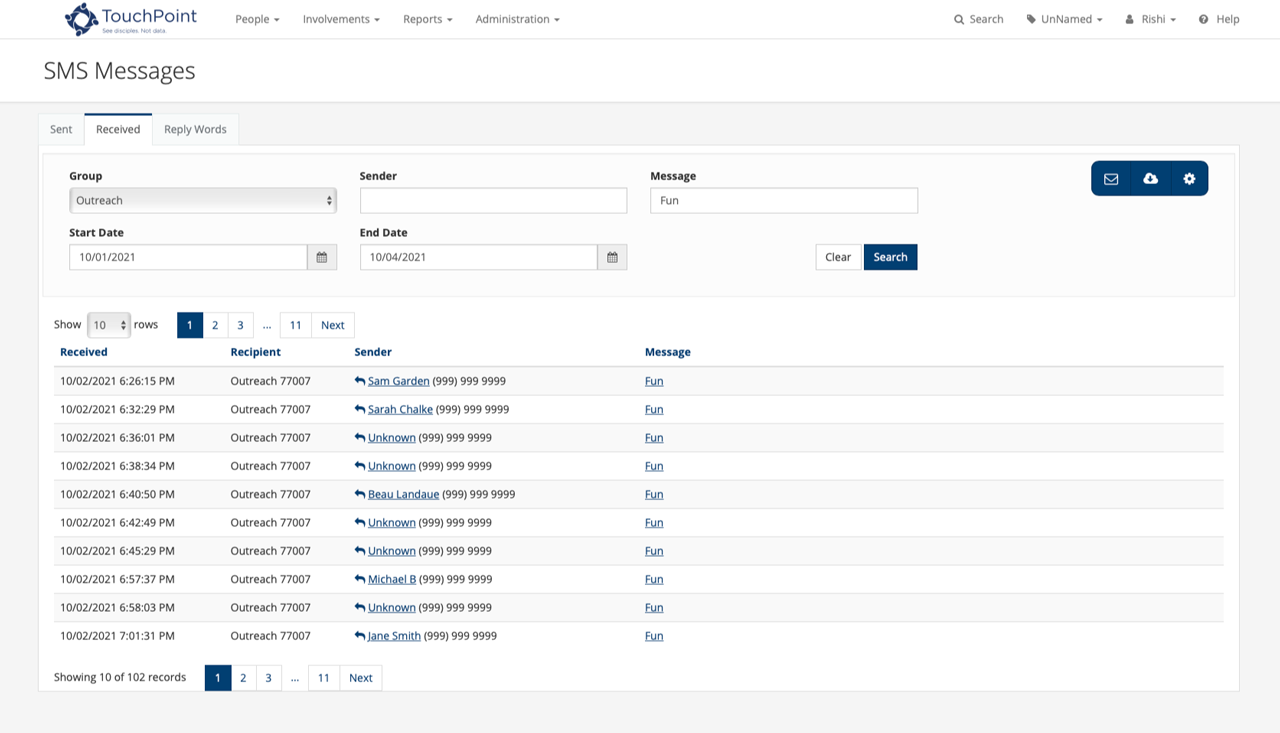Expand the Rishi user dropdown
This screenshot has width=1280, height=733.
click(1150, 19)
